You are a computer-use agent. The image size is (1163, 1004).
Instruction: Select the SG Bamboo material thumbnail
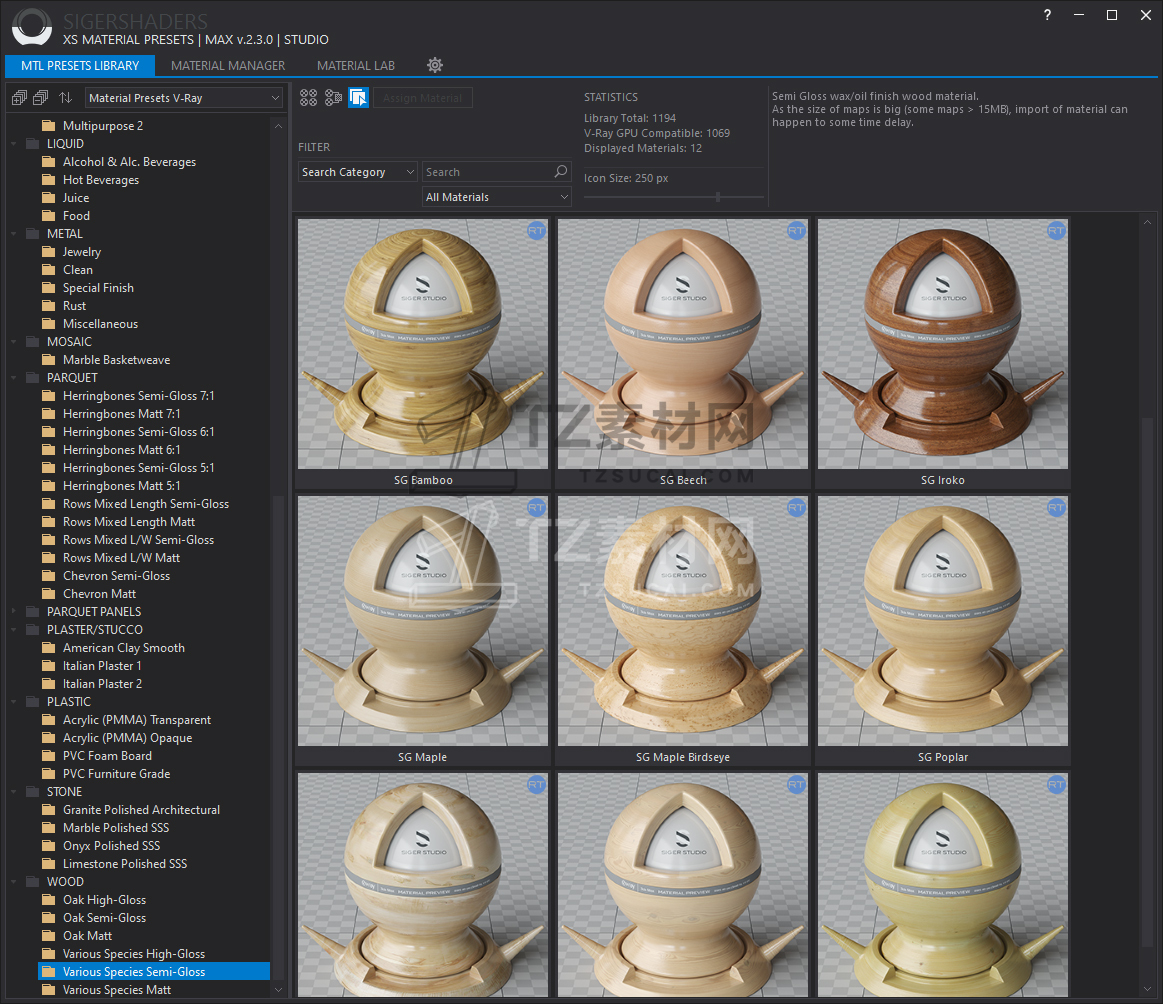(423, 344)
